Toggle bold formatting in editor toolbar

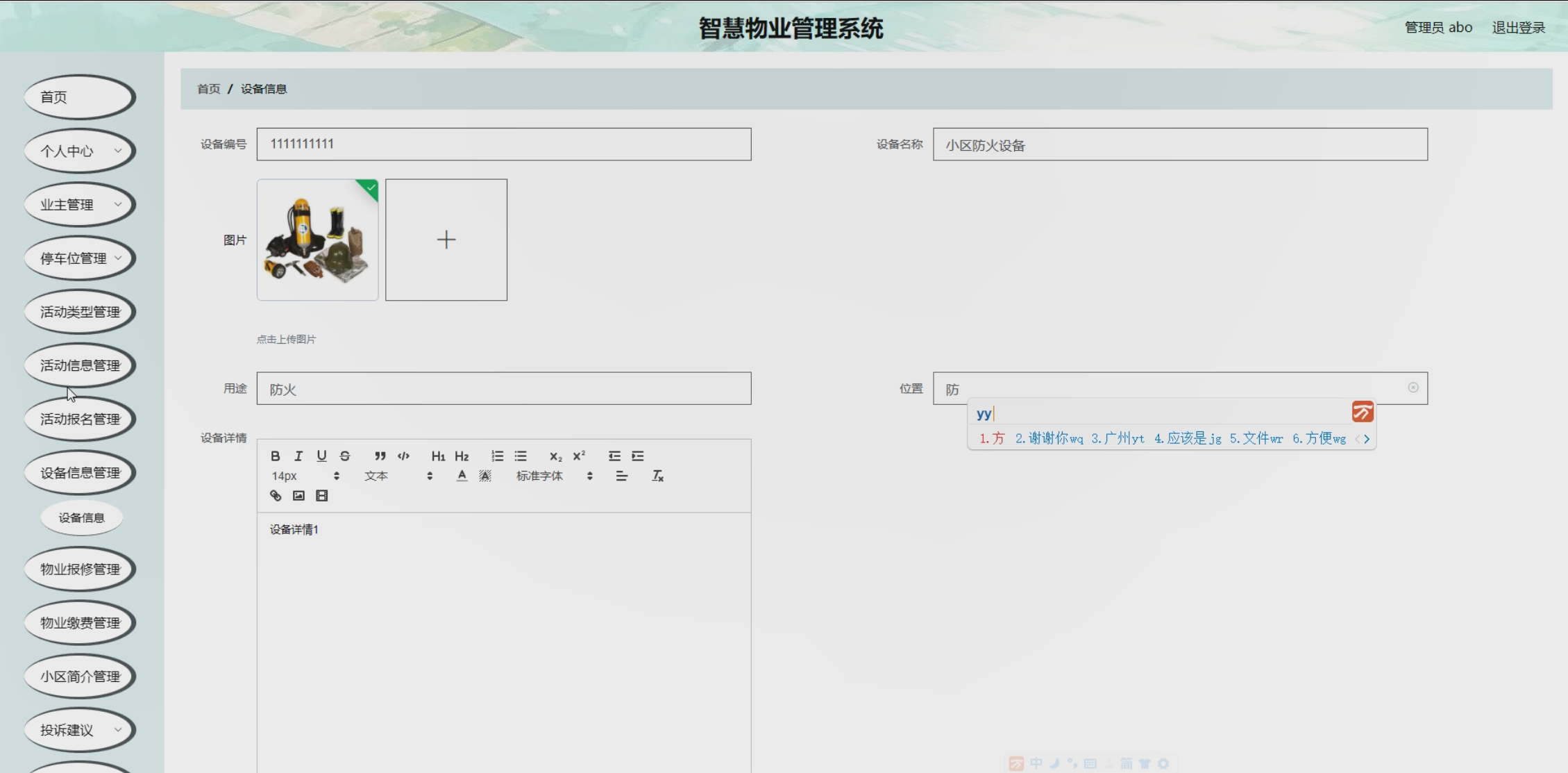[276, 456]
